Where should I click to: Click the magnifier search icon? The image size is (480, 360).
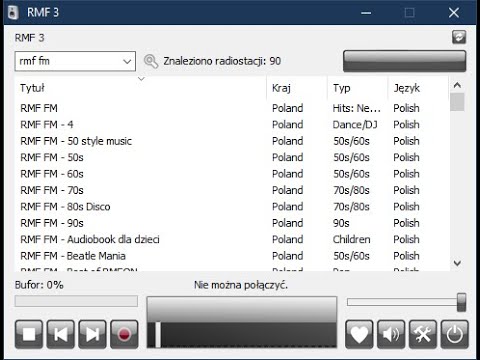[x=151, y=61]
